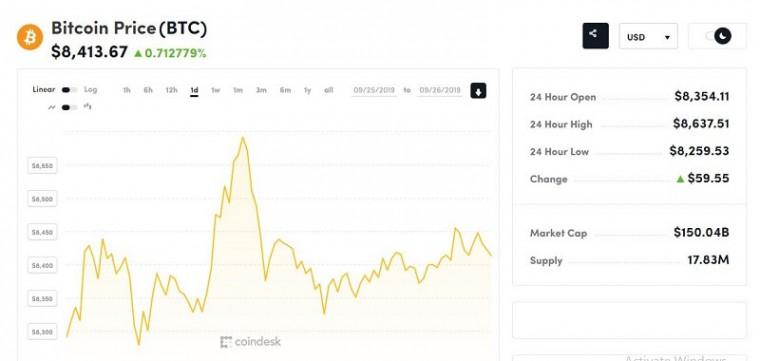
Task: Open the 09/26/2019 end date picker
Action: click(x=440, y=90)
